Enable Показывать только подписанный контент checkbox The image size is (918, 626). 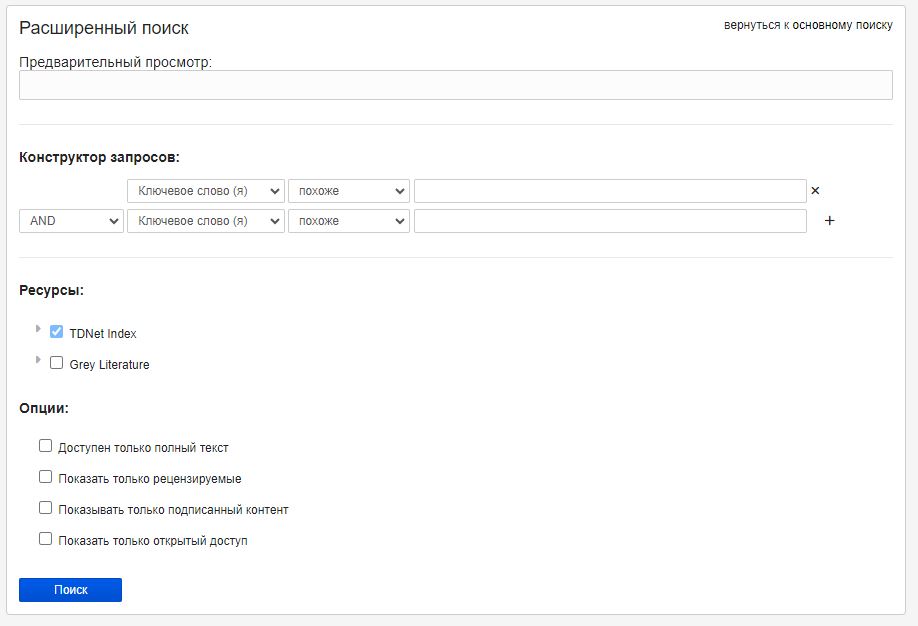[x=45, y=508]
